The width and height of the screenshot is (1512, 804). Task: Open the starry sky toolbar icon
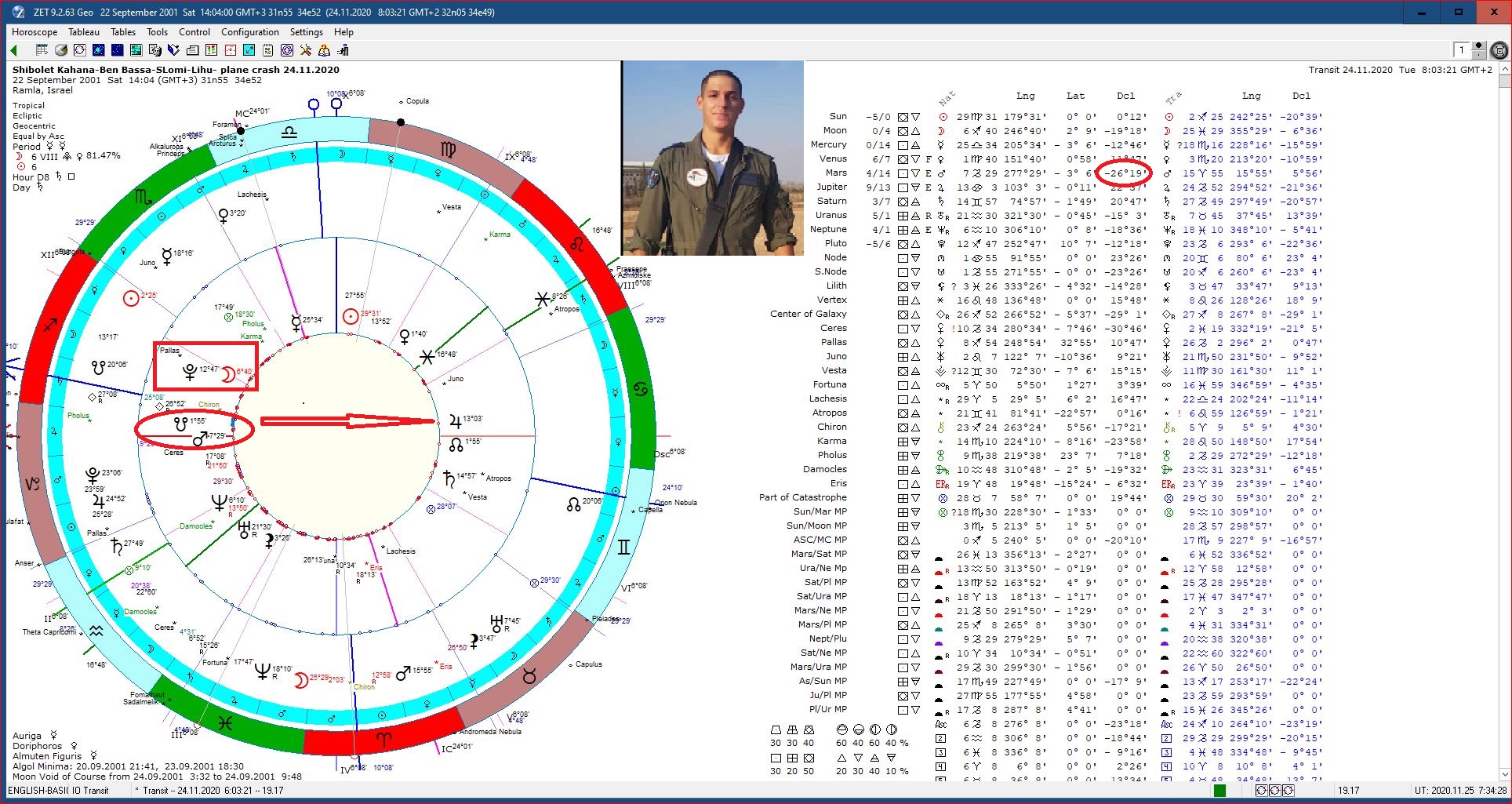(118, 50)
